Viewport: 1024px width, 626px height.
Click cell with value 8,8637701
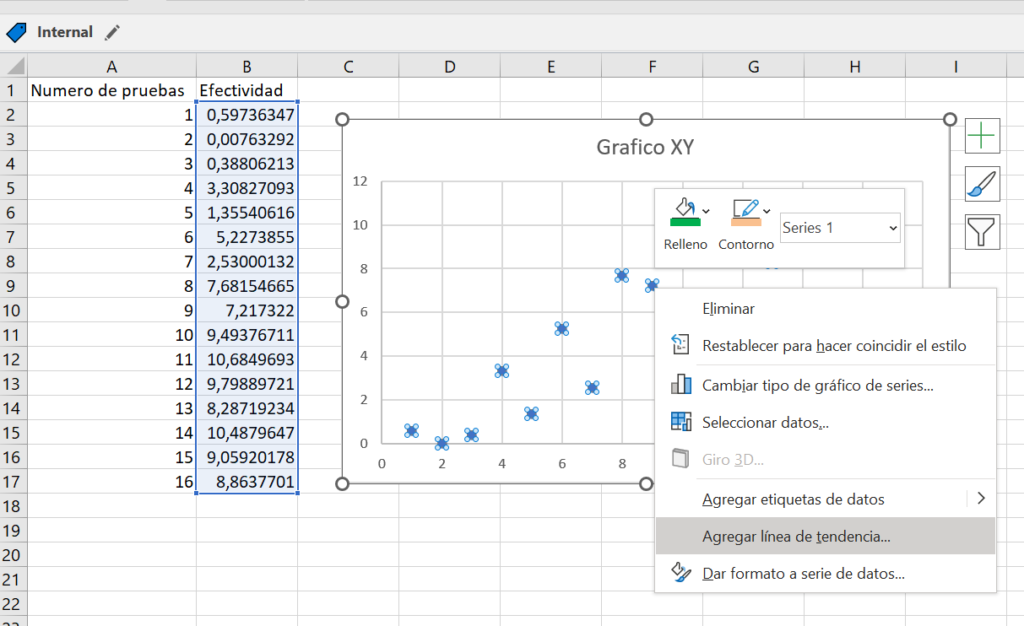pyautogui.click(x=247, y=482)
